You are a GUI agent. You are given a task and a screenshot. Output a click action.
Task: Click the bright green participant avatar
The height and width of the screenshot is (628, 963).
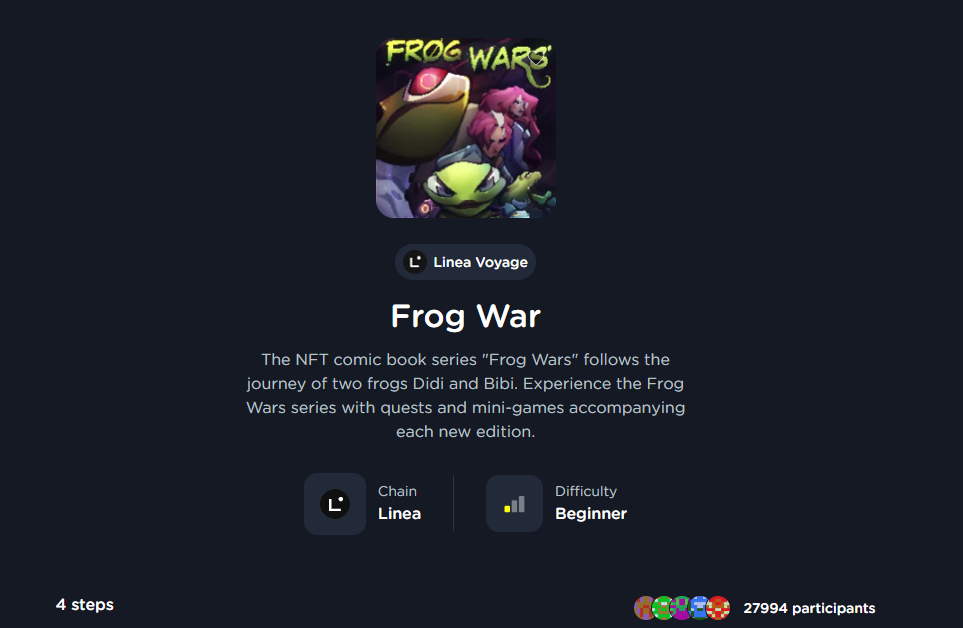coord(663,608)
